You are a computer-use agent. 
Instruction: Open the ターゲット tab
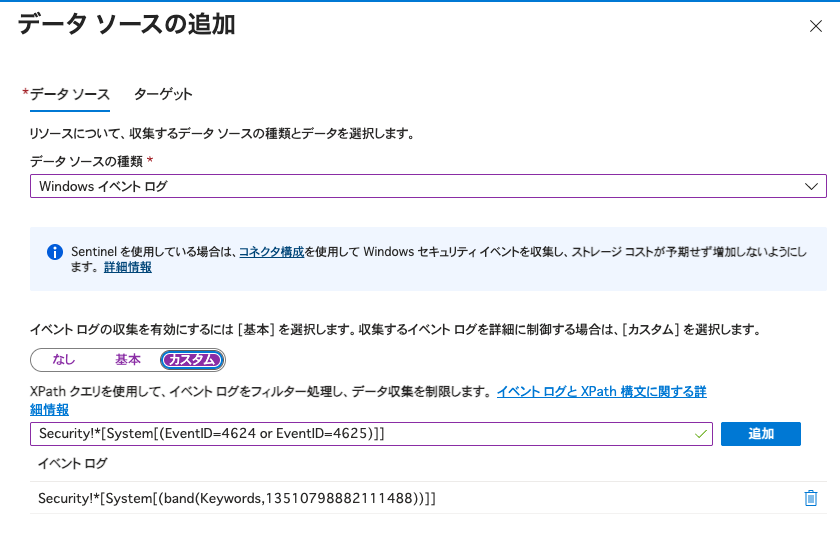(163, 94)
